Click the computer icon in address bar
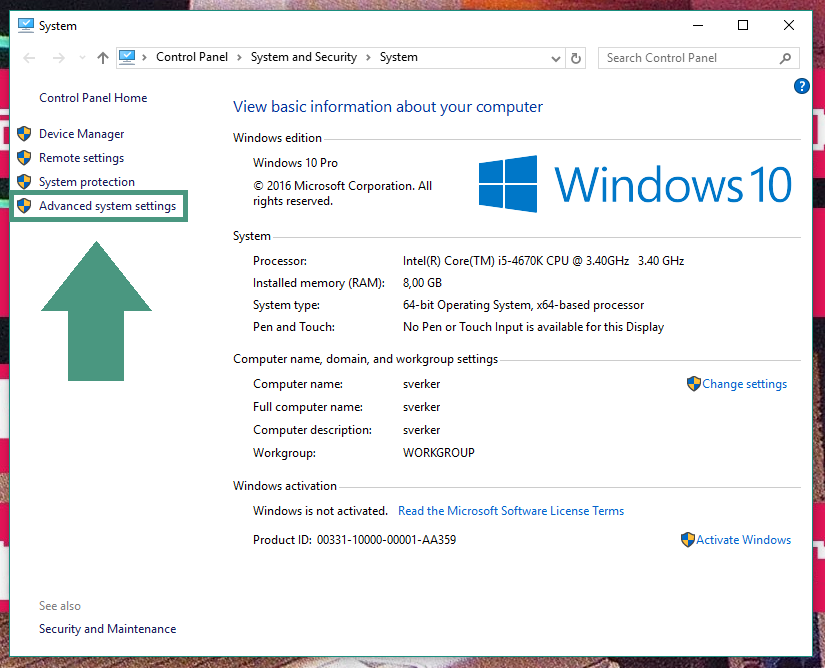 (128, 58)
